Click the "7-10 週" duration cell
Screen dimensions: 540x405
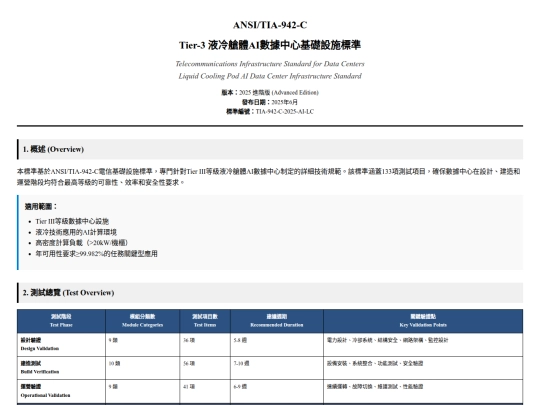[x=277, y=367]
